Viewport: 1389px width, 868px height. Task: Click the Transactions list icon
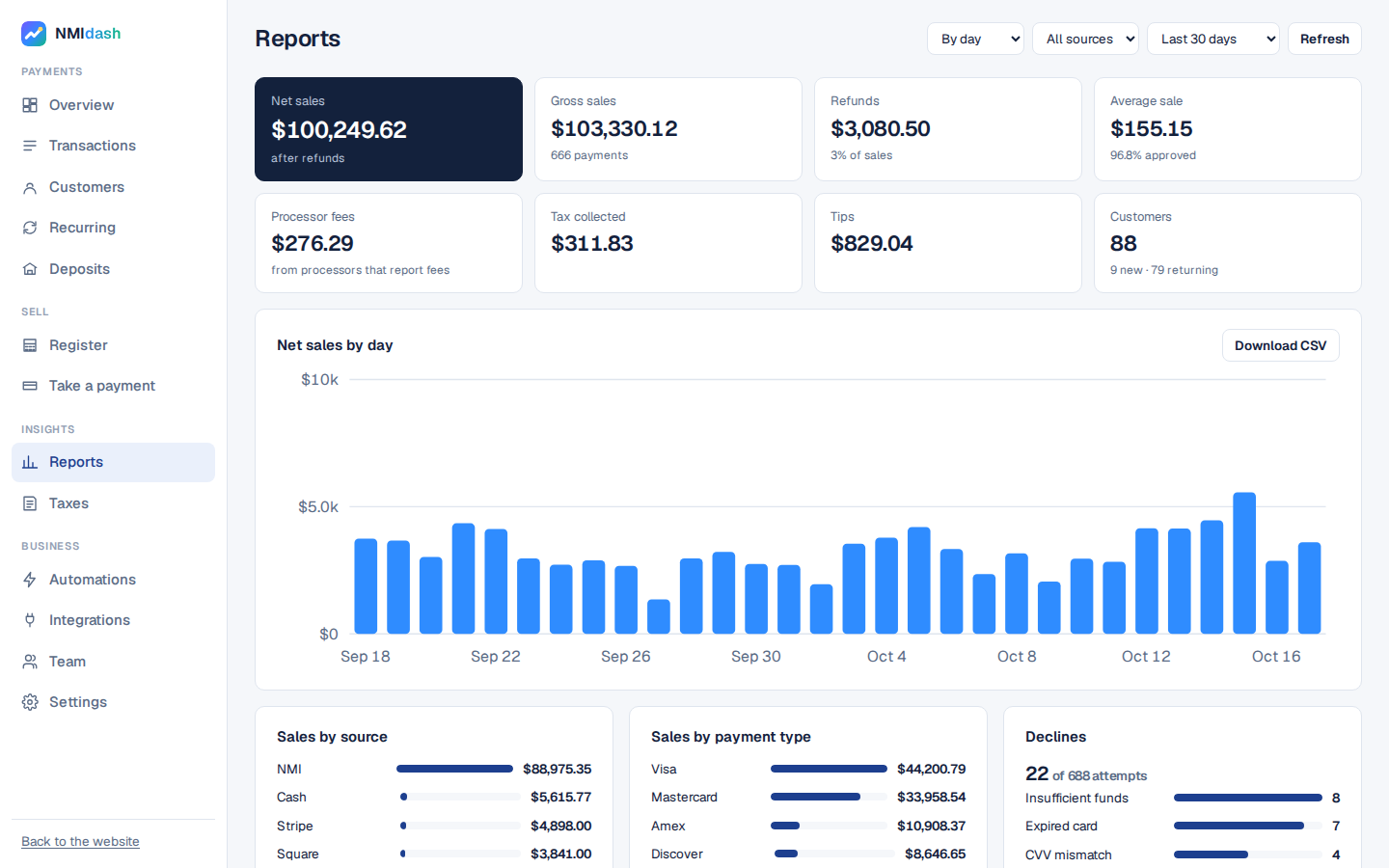tap(30, 146)
